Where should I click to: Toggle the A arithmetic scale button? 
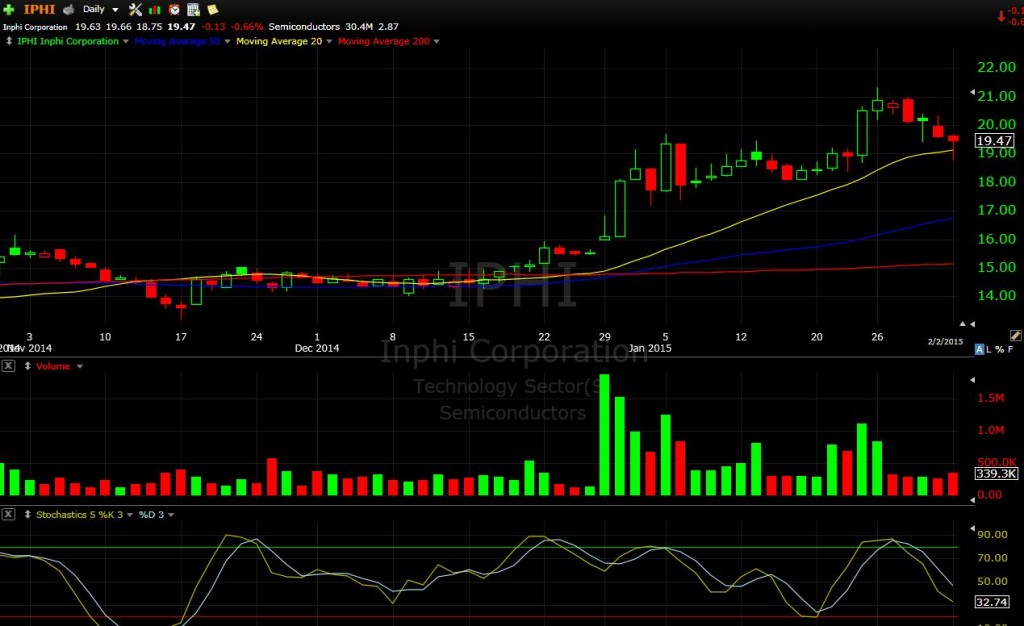point(979,349)
